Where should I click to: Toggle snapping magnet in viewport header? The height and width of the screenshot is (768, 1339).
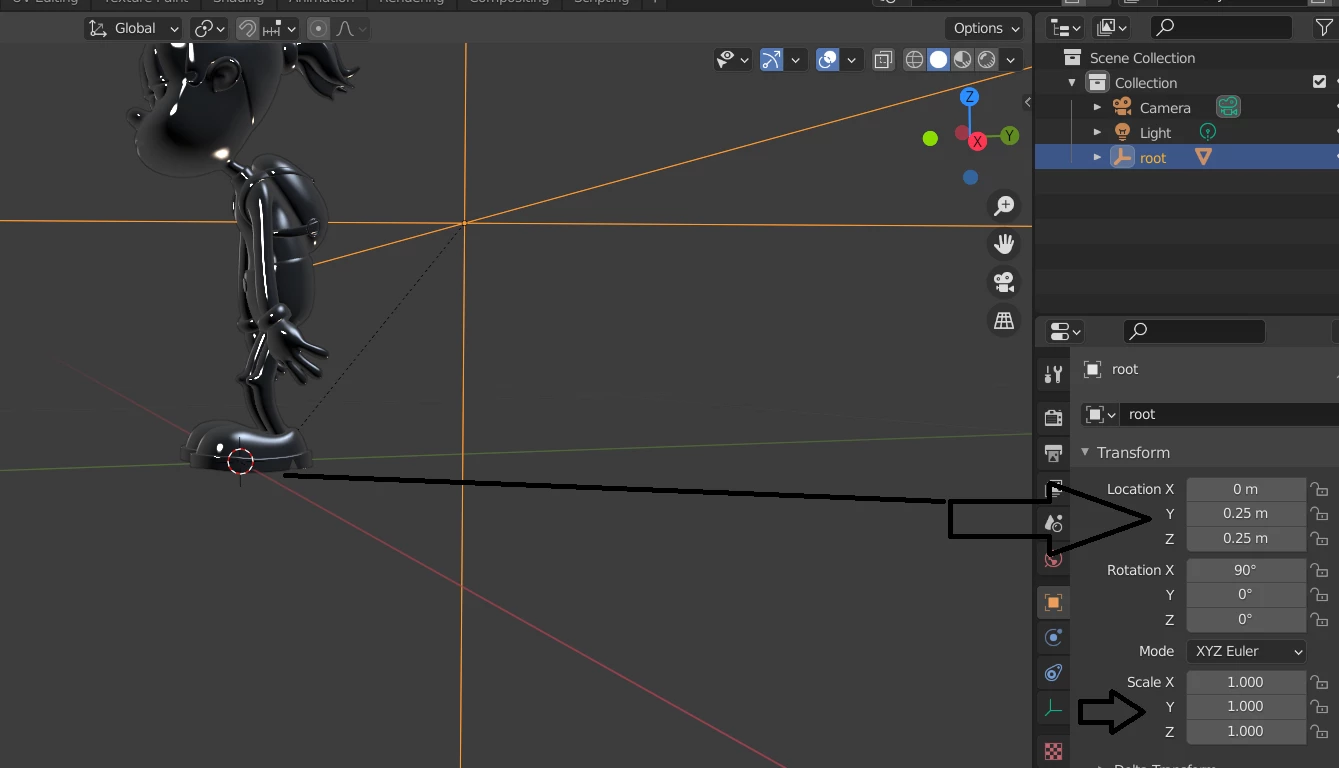[x=247, y=29]
